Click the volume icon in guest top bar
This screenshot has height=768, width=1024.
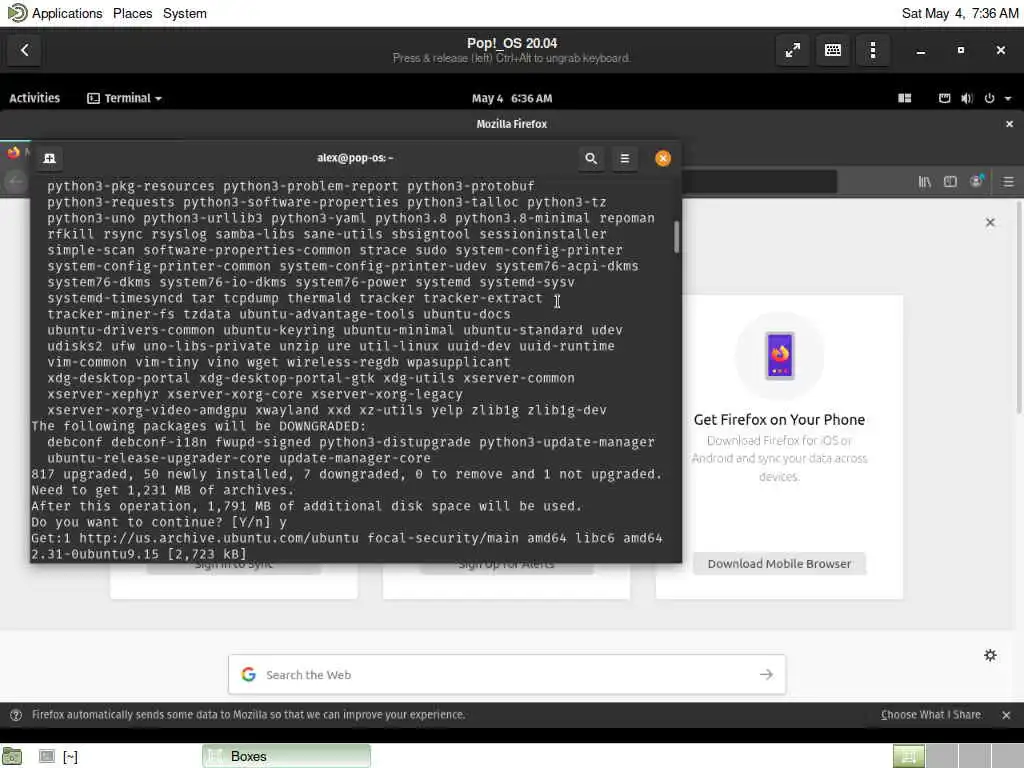click(x=967, y=98)
